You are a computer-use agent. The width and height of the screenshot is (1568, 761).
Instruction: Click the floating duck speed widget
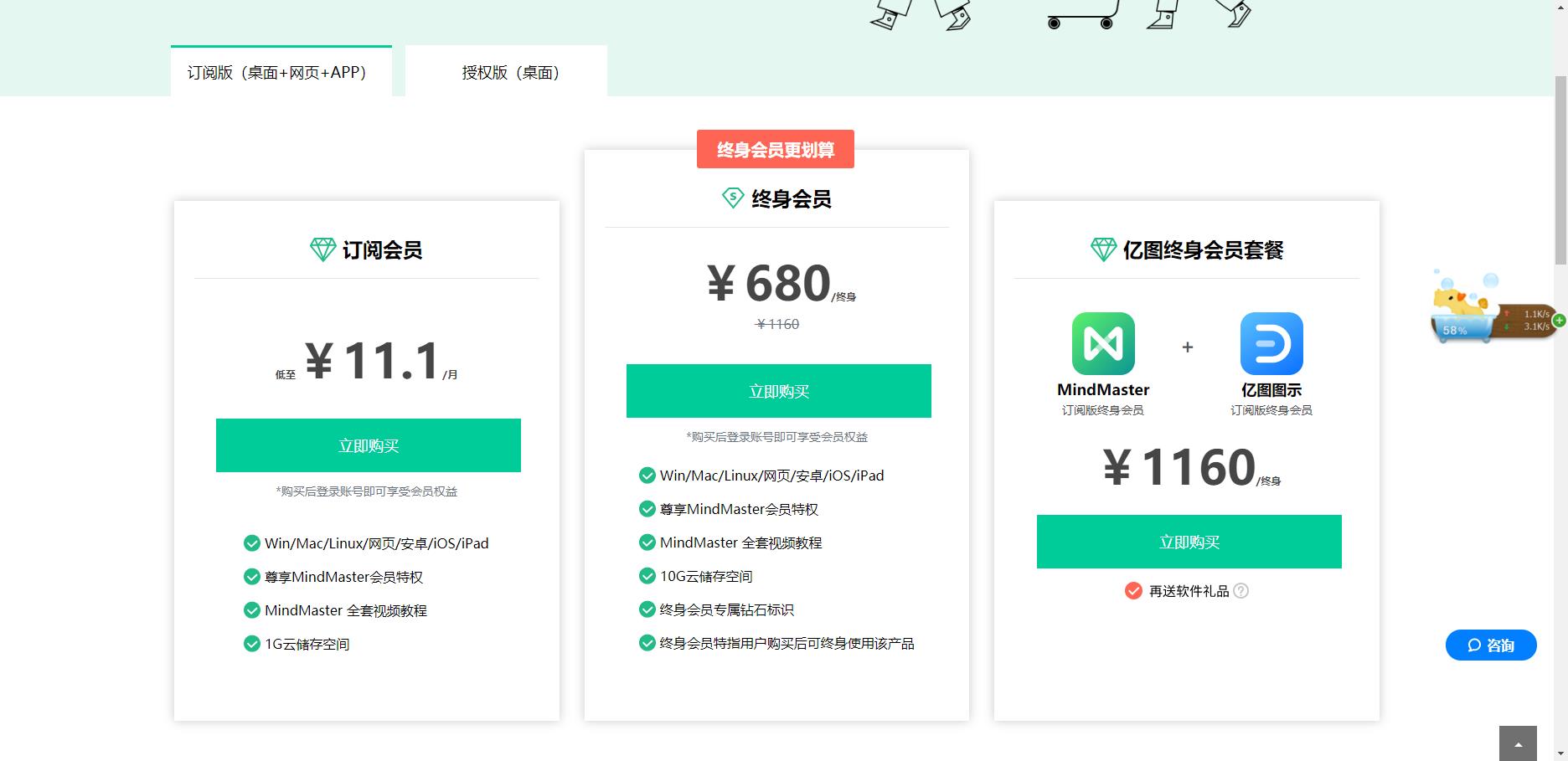1493,308
